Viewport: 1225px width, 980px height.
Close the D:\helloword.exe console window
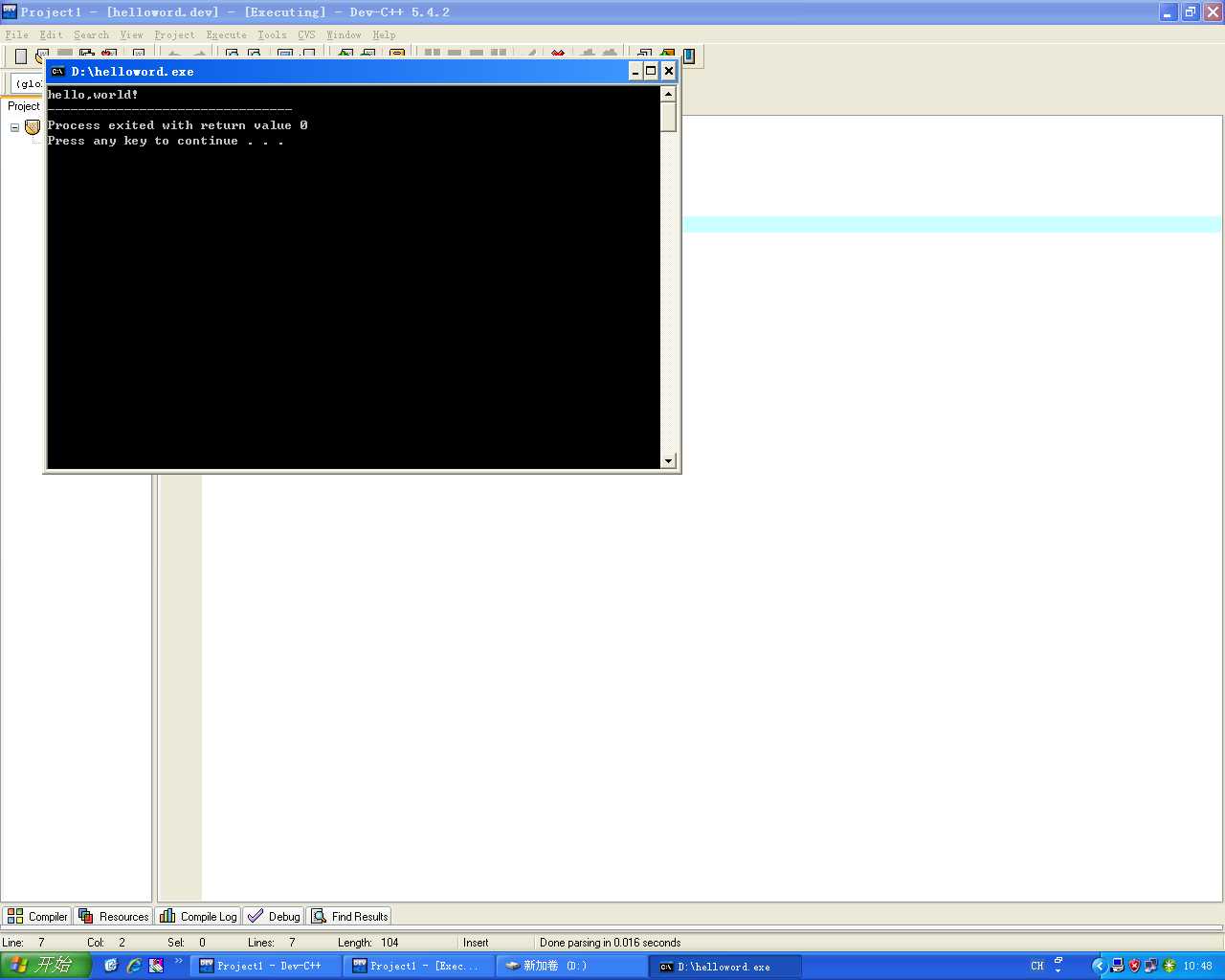tap(668, 71)
